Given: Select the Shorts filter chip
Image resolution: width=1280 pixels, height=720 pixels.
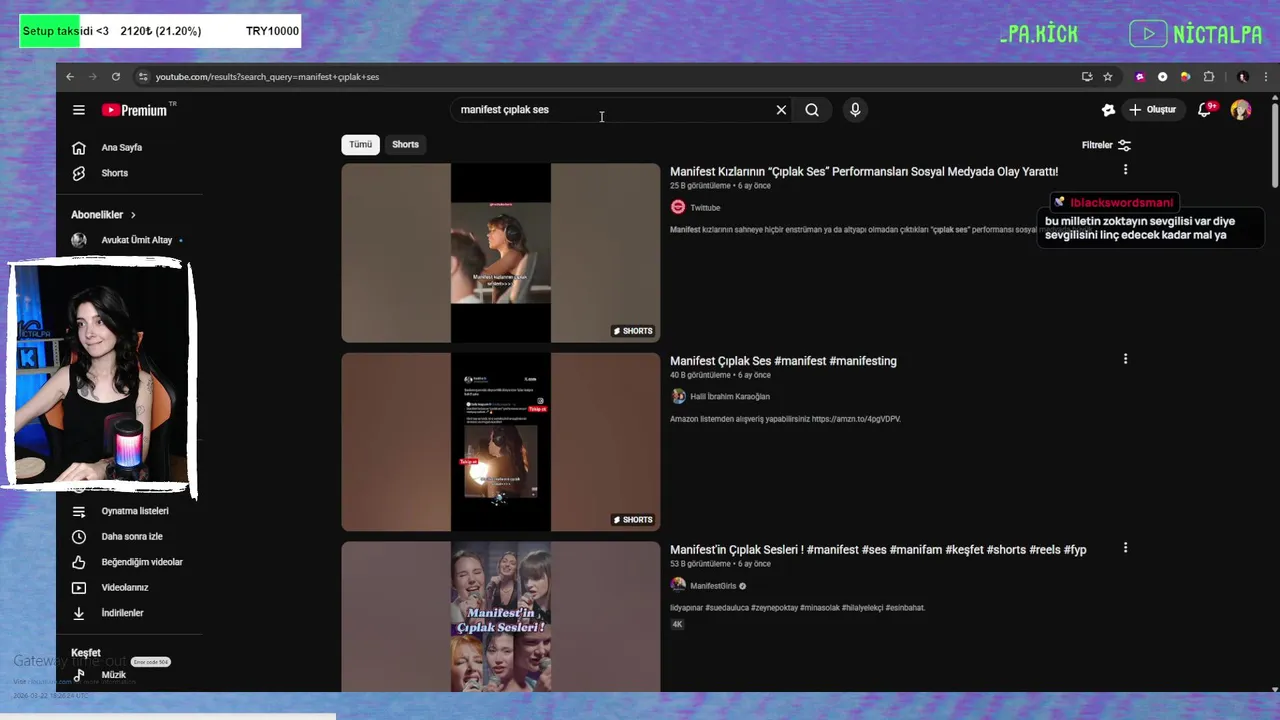Looking at the screenshot, I should pyautogui.click(x=405, y=144).
